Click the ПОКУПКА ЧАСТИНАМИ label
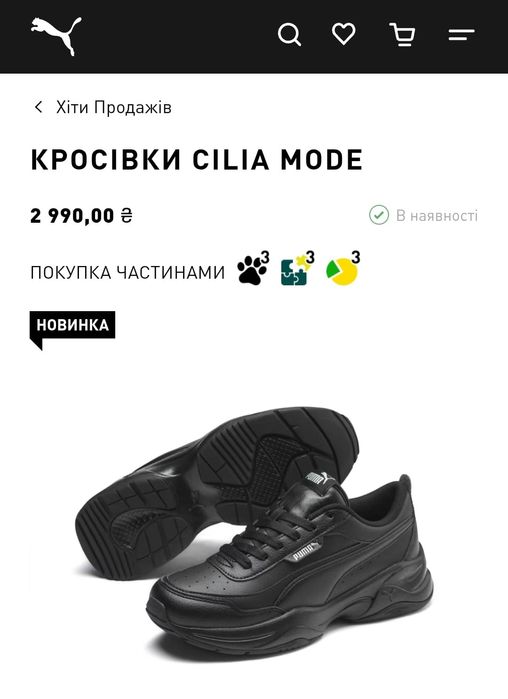The height and width of the screenshot is (699, 508). [128, 272]
